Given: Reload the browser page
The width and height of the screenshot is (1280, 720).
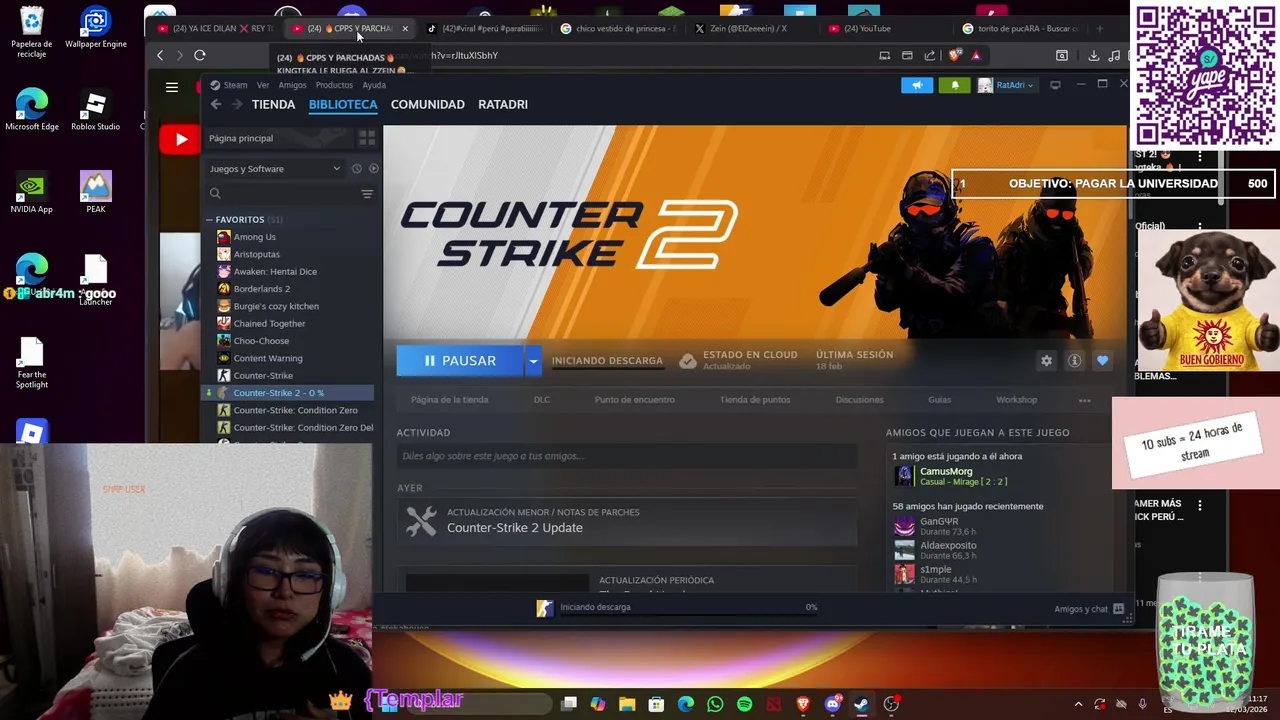Looking at the screenshot, I should click(x=199, y=56).
